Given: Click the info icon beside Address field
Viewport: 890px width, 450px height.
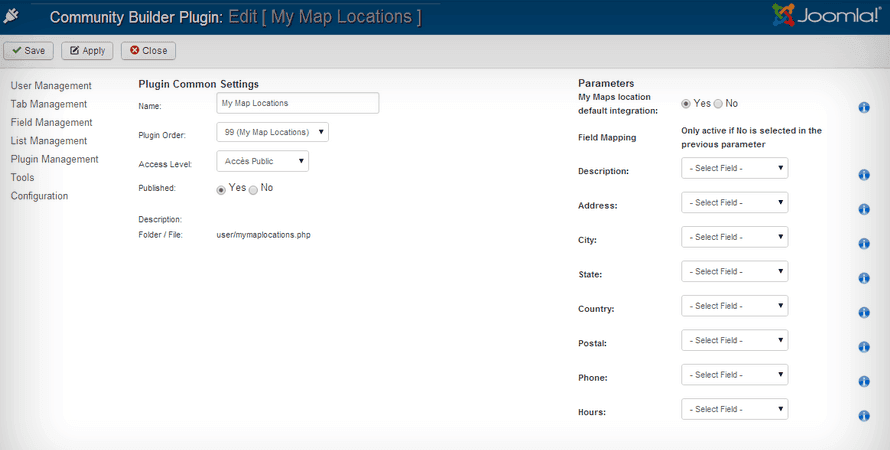Looking at the screenshot, I should click(863, 209).
